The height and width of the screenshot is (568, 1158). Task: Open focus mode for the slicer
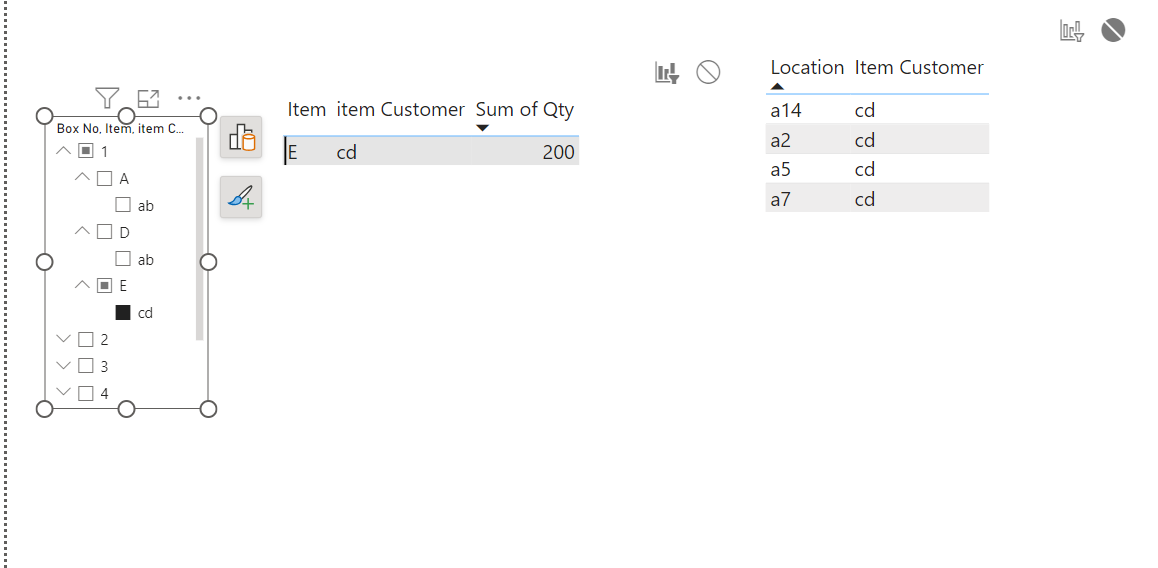148,98
